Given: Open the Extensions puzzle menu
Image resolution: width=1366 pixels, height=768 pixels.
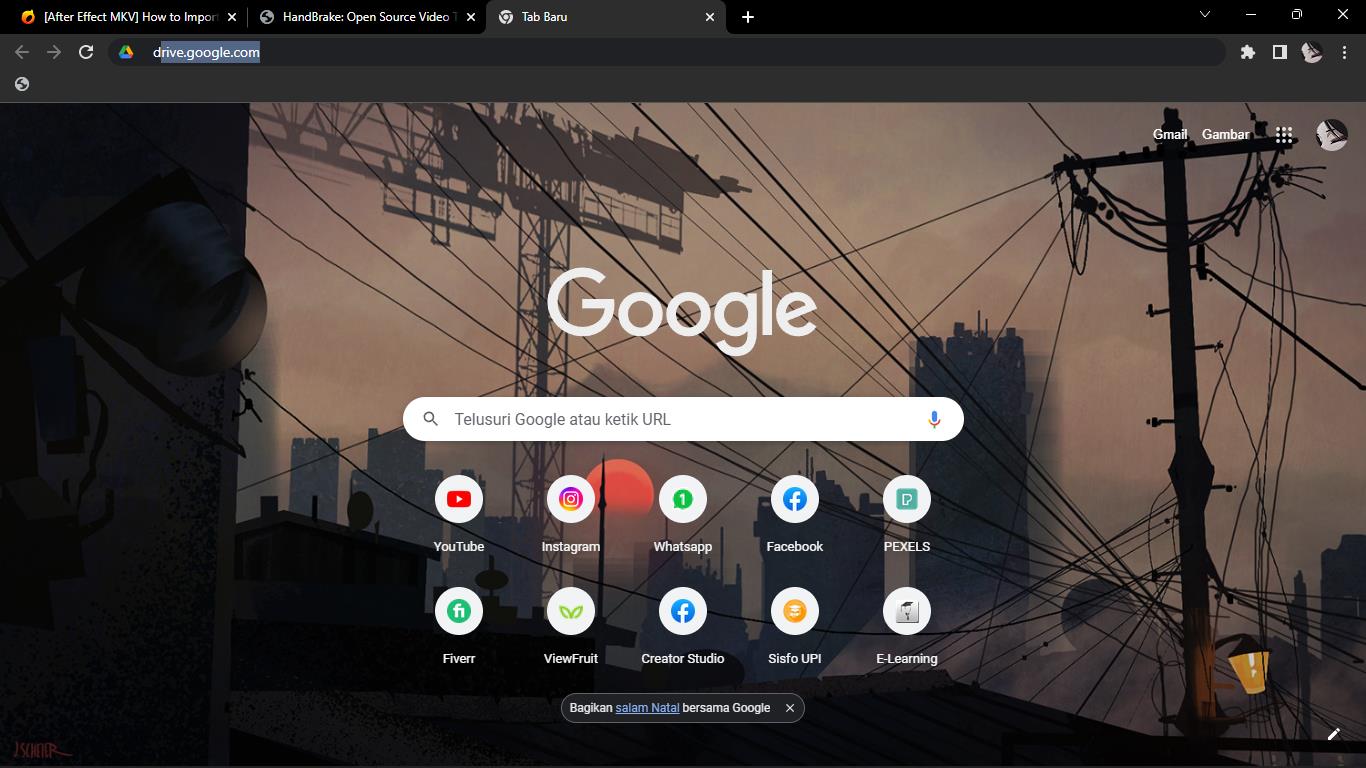Looking at the screenshot, I should point(1247,52).
